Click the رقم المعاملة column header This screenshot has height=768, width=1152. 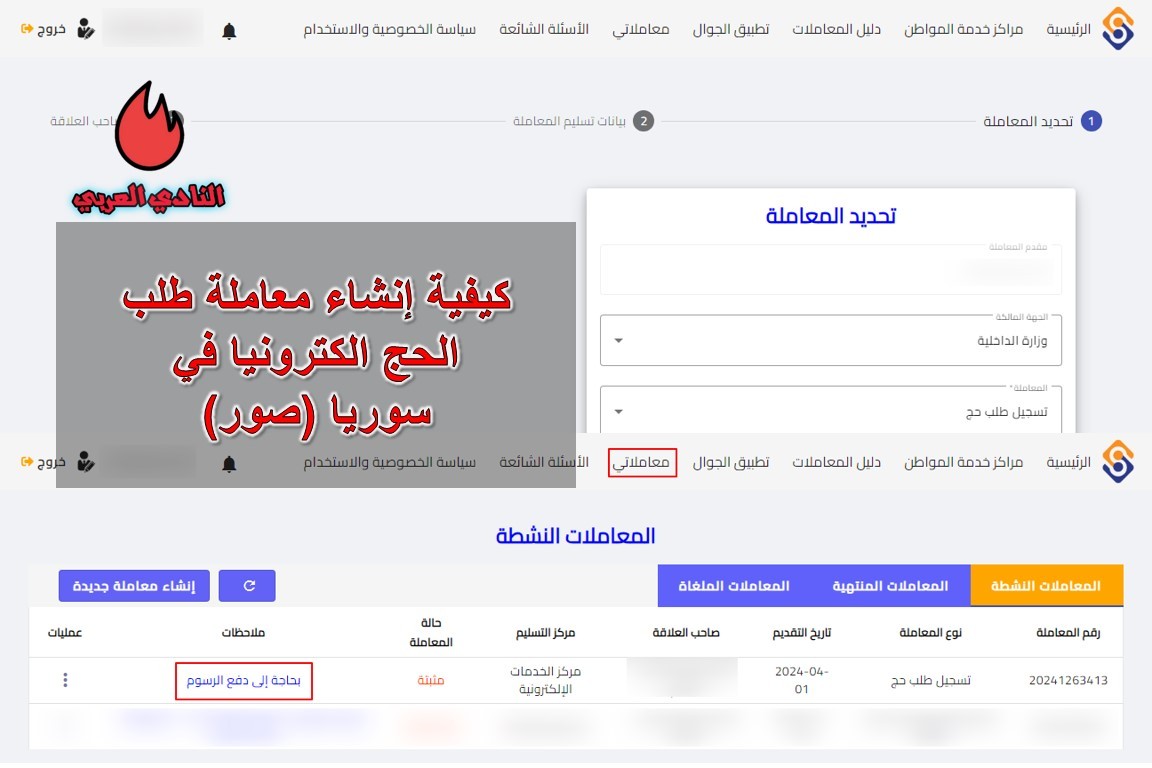click(x=1068, y=633)
